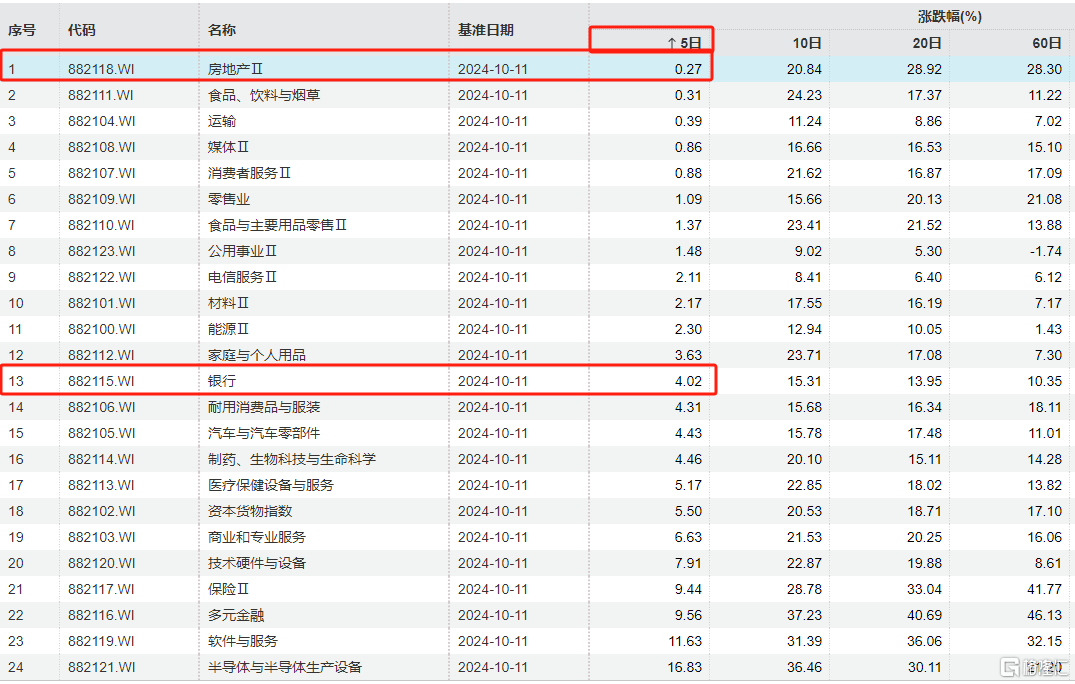Open the 房地产Ⅱ index name

point(236,69)
